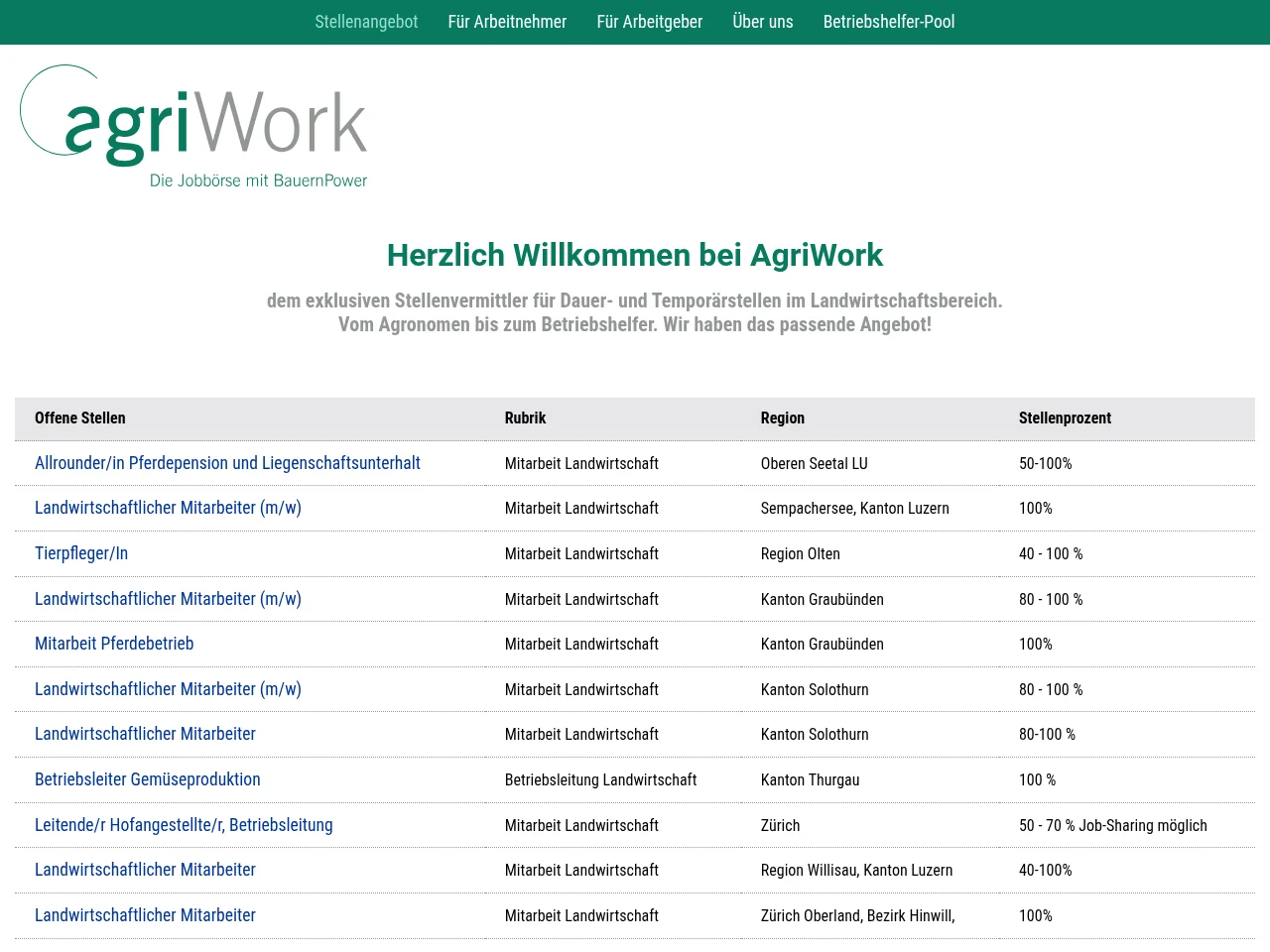The width and height of the screenshot is (1270, 952).
Task: Open the Über uns page
Action: tap(763, 22)
